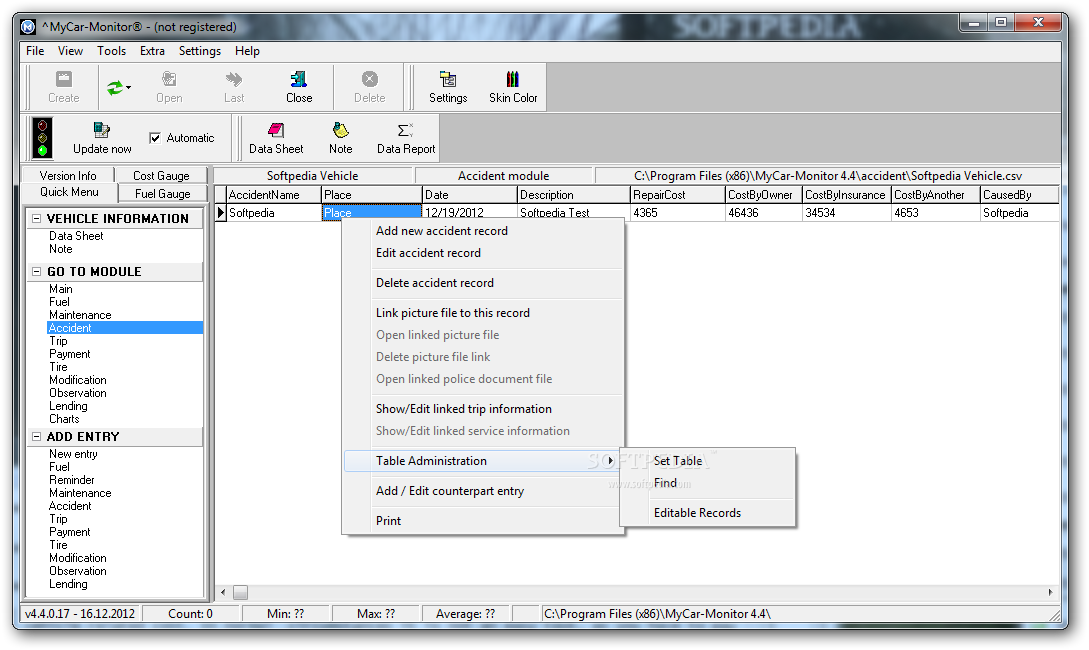Open the View menu
1089x650 pixels.
pos(70,51)
